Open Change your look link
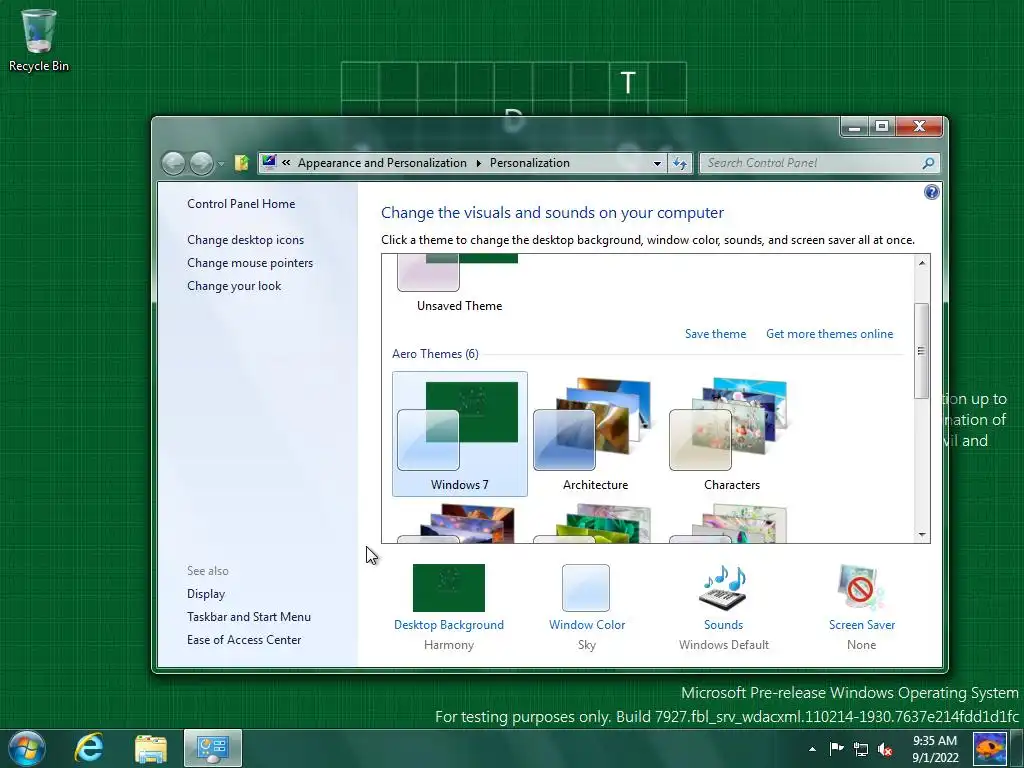This screenshot has width=1024, height=768. [234, 285]
